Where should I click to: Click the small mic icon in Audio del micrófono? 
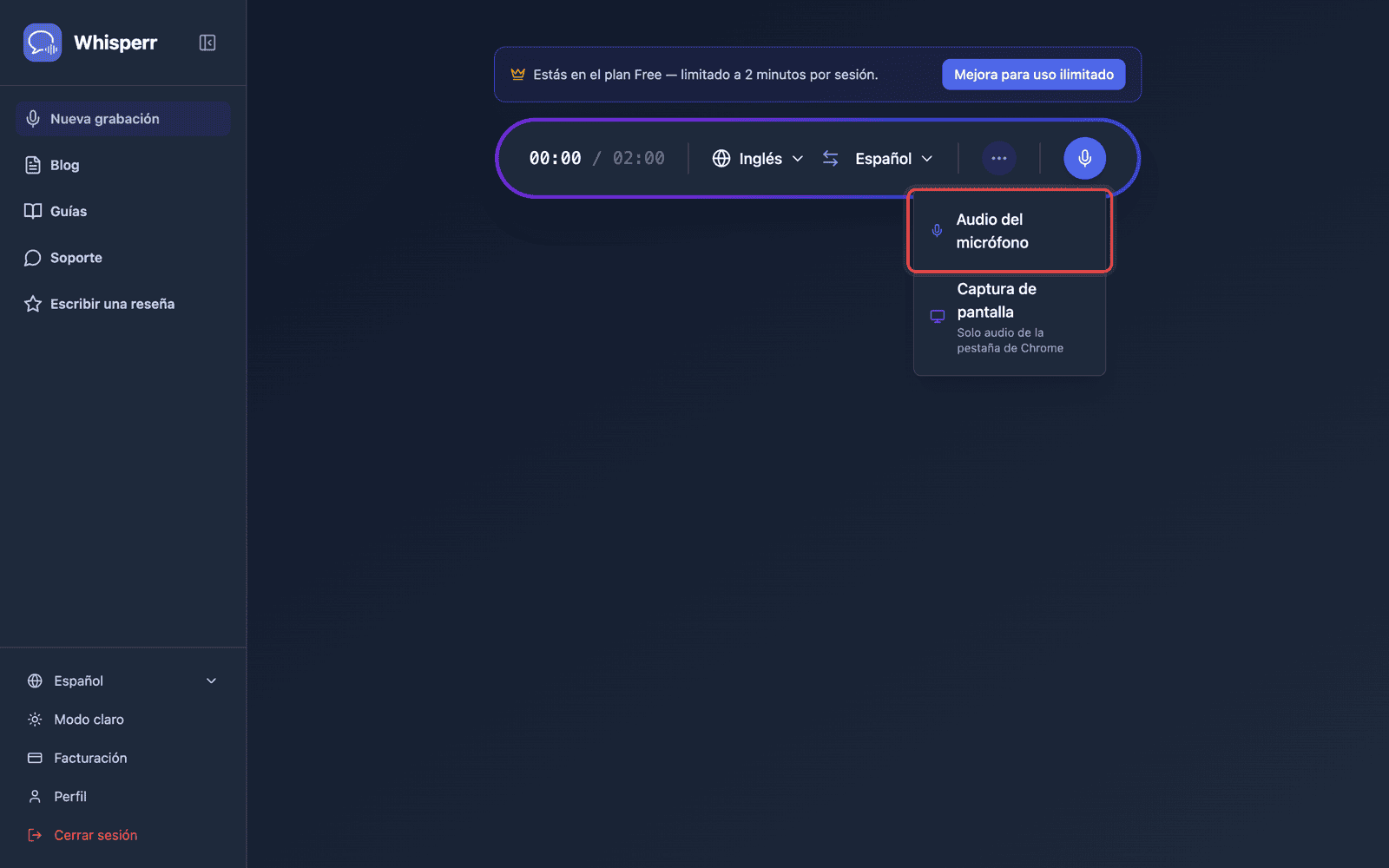937,231
